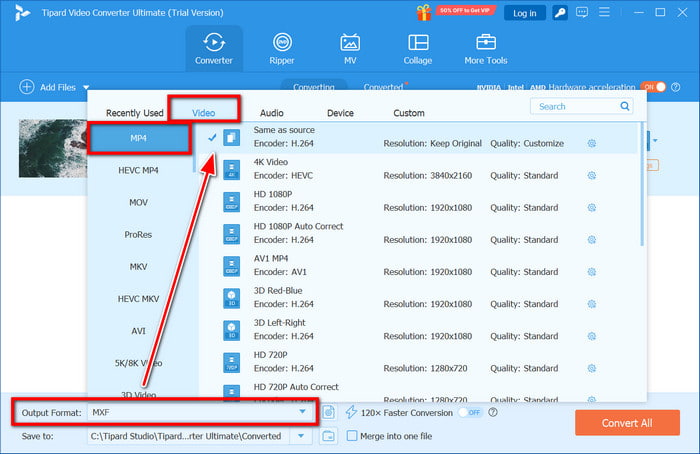Choose 3D Left-Right preset
The height and width of the screenshot is (454, 700).
point(420,330)
